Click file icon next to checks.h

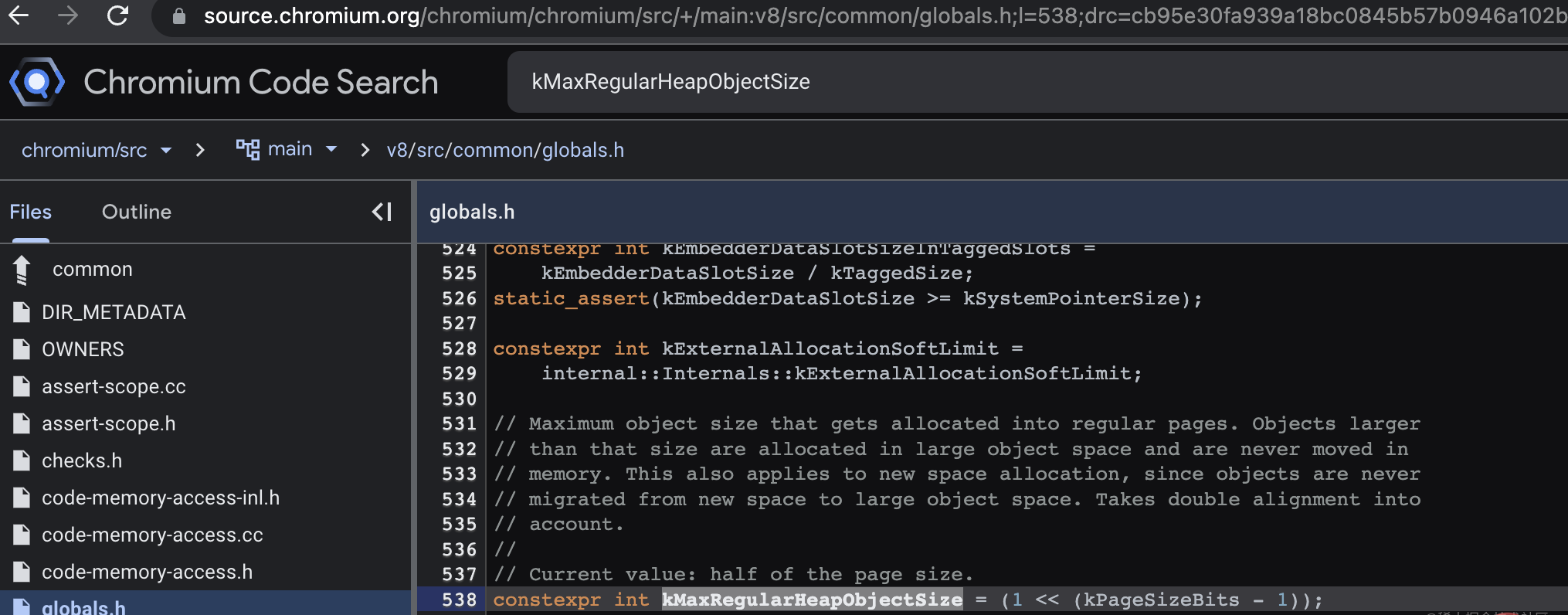coord(22,460)
